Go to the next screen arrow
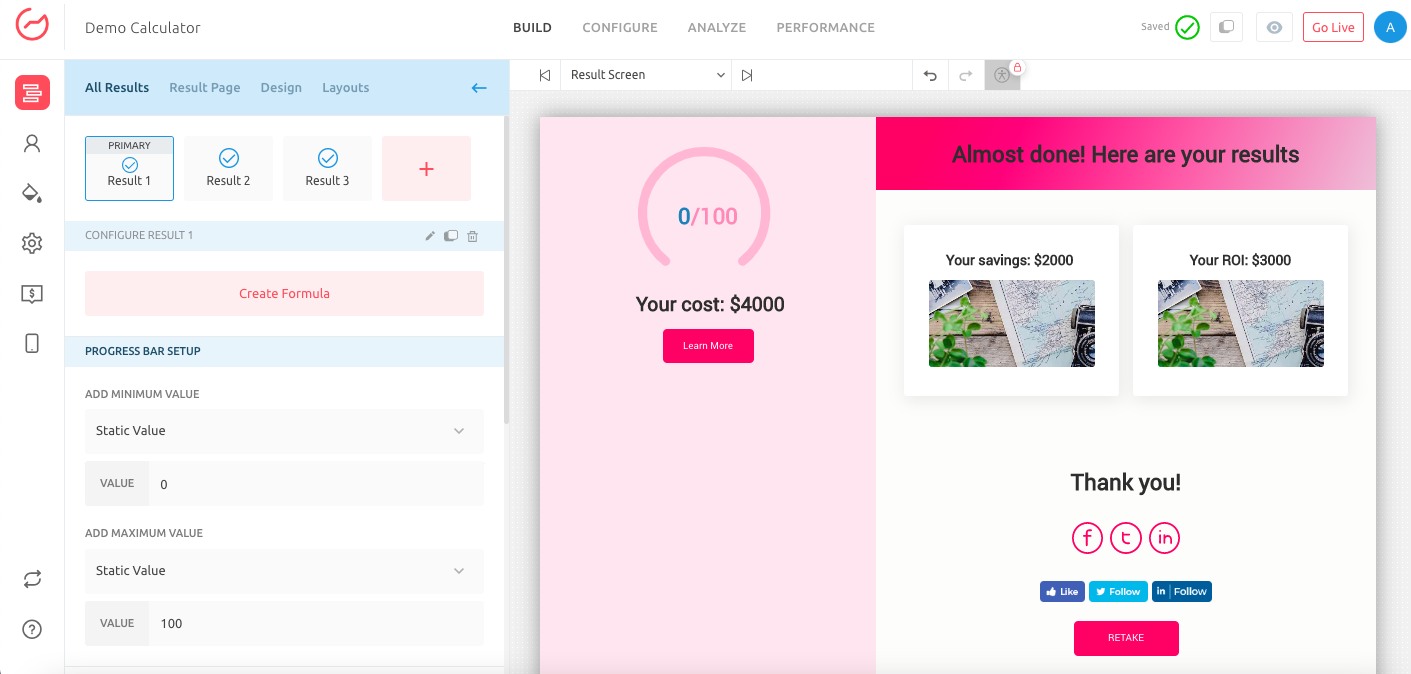The width and height of the screenshot is (1411, 674). pos(747,75)
